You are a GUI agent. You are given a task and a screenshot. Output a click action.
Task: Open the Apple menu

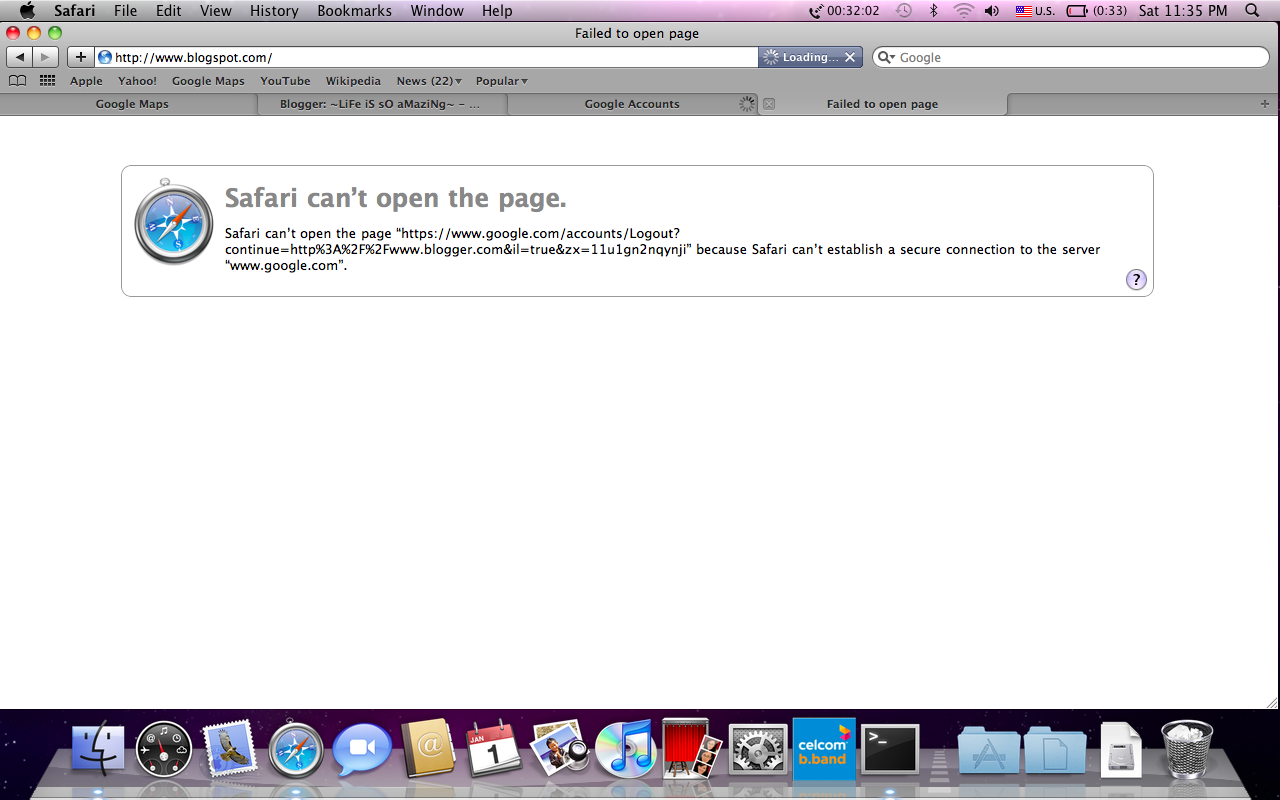pyautogui.click(x=27, y=11)
